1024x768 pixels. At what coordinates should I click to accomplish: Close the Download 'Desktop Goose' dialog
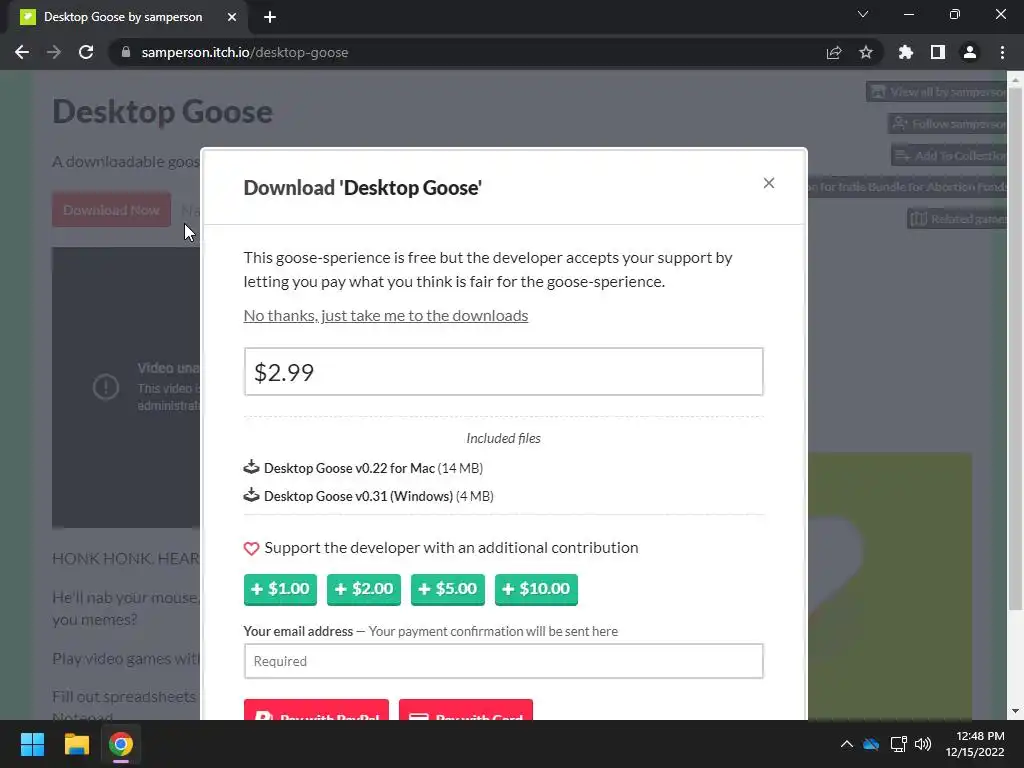tap(769, 183)
